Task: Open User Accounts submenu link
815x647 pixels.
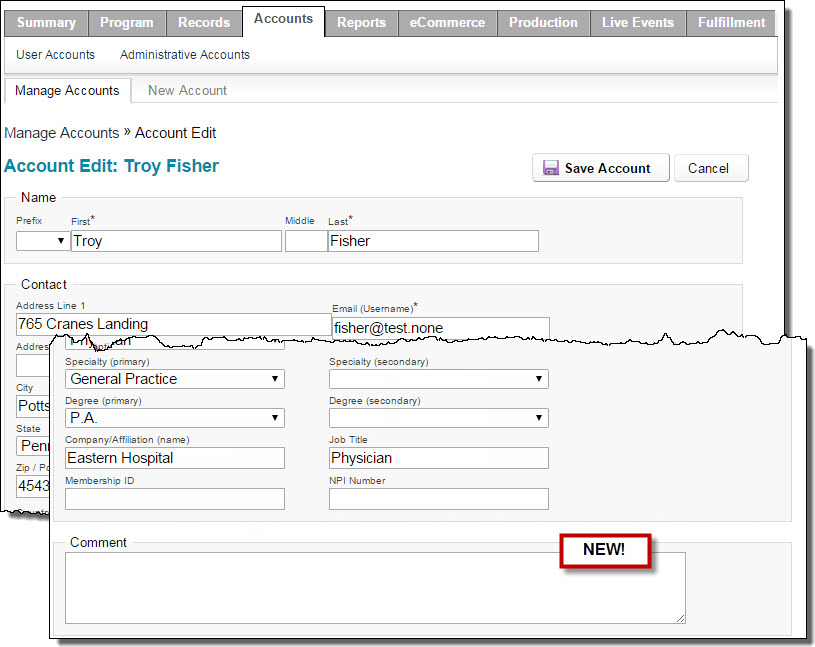Action: (56, 55)
